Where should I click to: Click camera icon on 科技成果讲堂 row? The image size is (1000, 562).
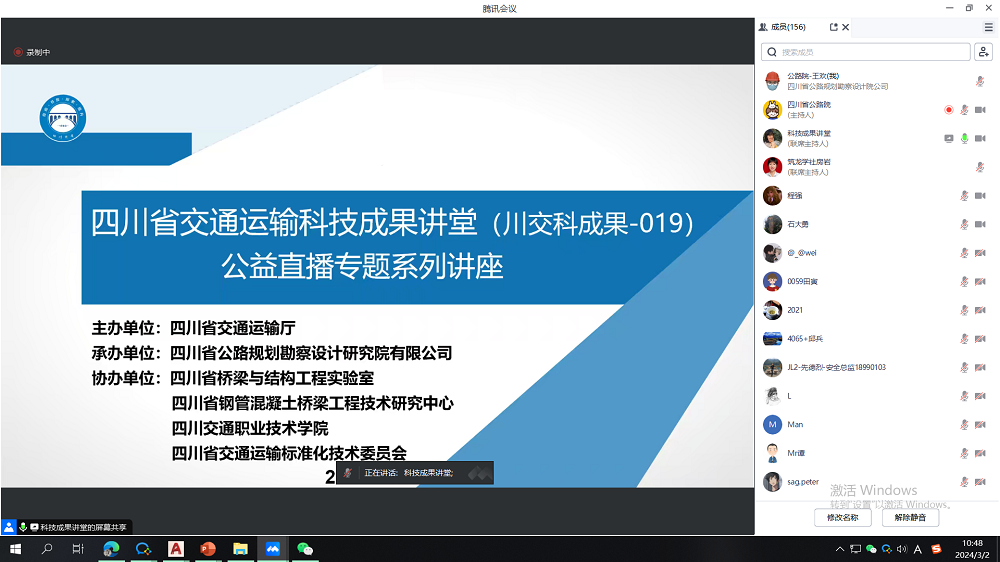tap(980, 138)
